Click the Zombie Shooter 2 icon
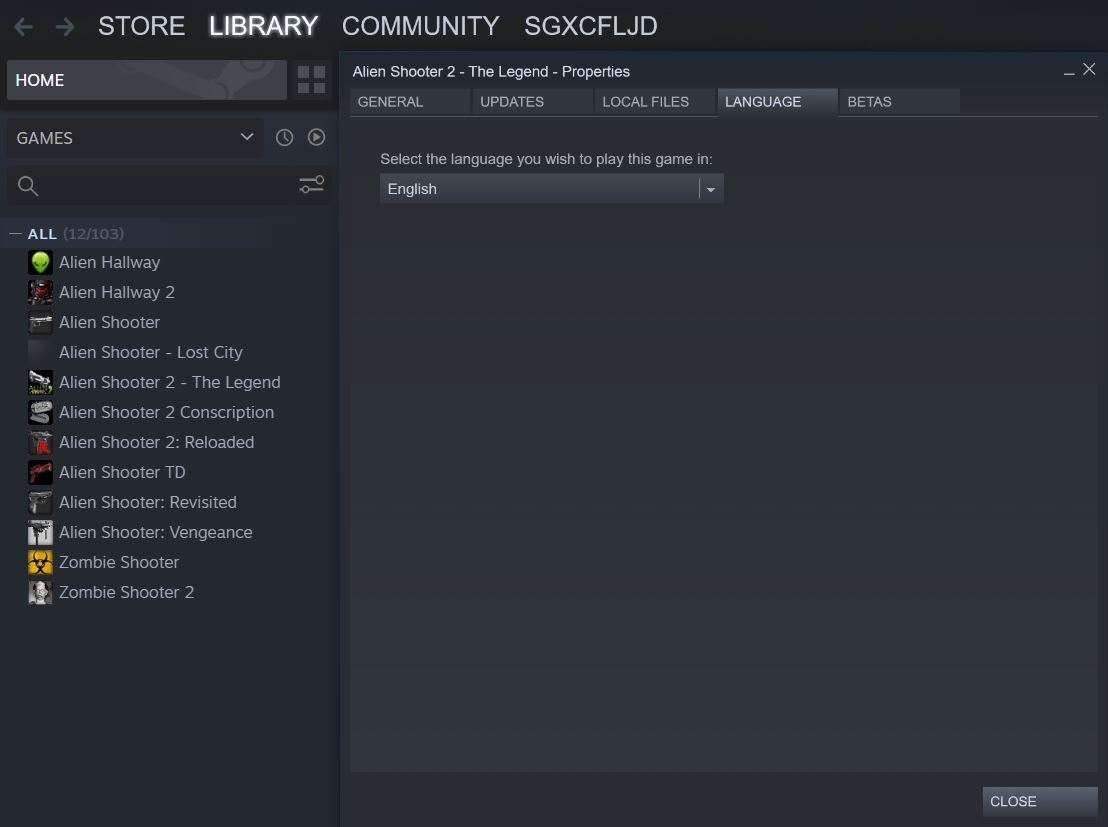1108x827 pixels. pos(40,592)
